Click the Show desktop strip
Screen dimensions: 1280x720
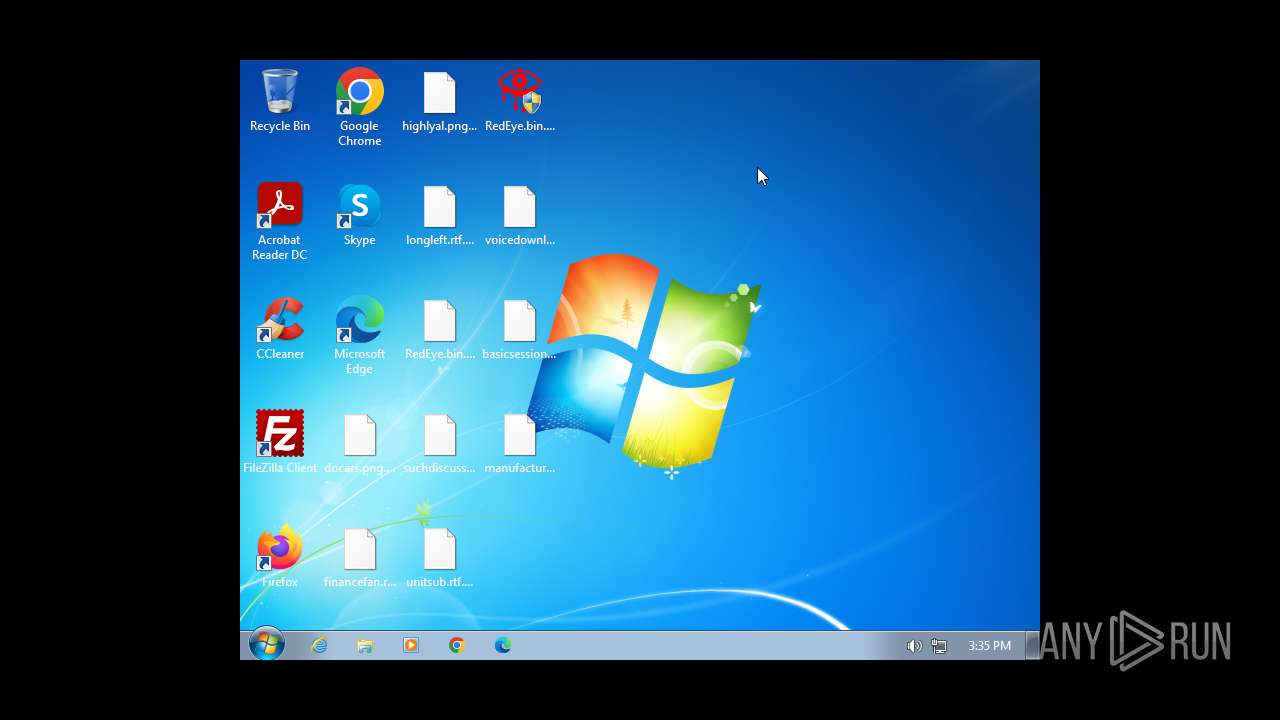point(1033,645)
